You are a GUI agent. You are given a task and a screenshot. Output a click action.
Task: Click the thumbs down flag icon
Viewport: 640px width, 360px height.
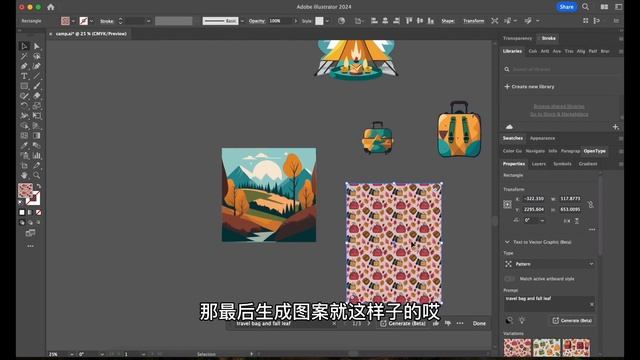(x=448, y=323)
